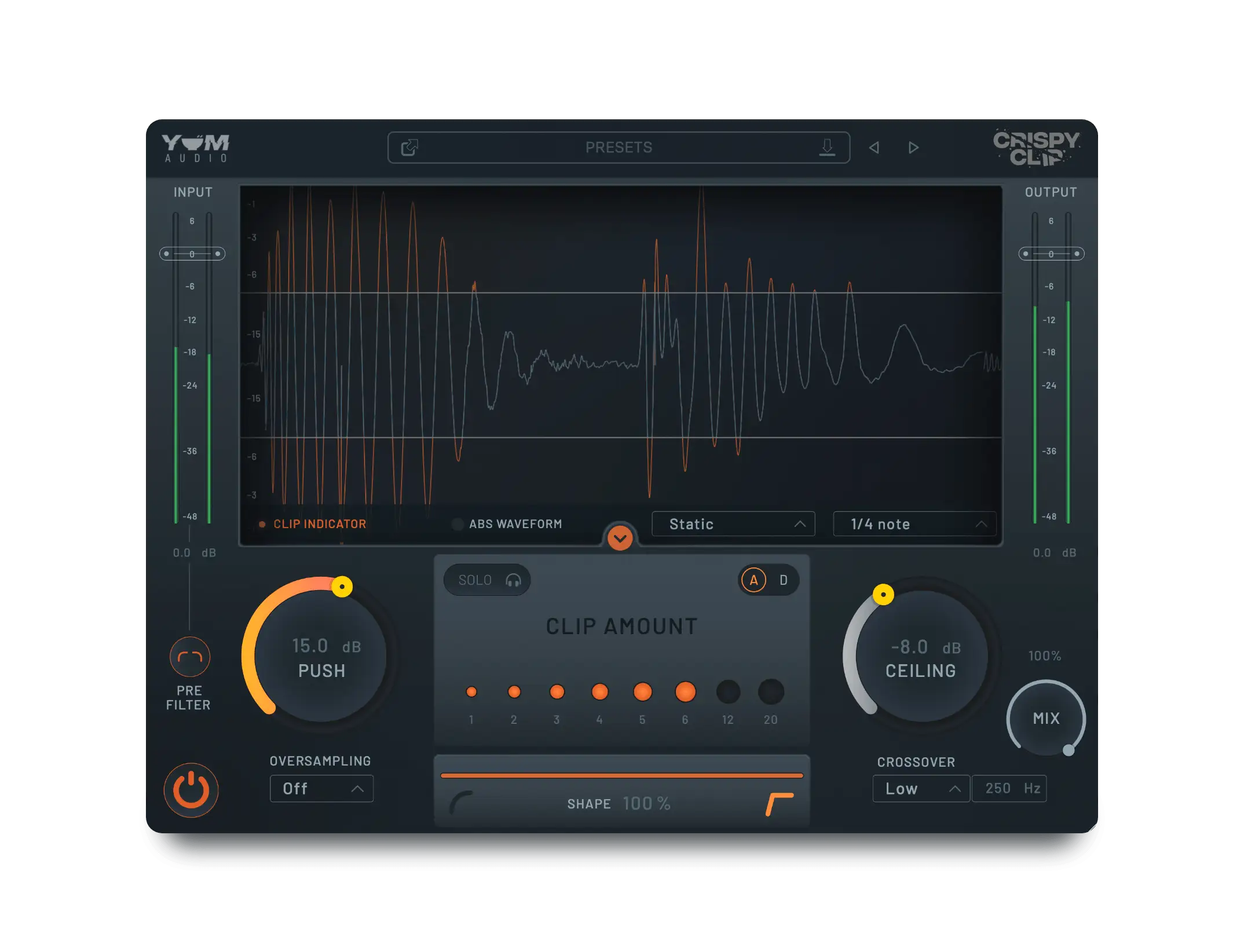Enable the Solo headphones button
The height and width of the screenshot is (952, 1244).
click(x=487, y=580)
